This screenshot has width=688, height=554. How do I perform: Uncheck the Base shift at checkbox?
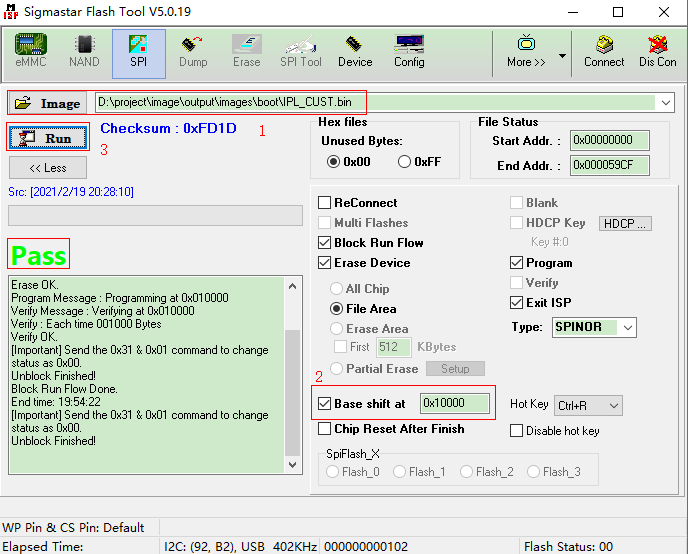point(325,404)
